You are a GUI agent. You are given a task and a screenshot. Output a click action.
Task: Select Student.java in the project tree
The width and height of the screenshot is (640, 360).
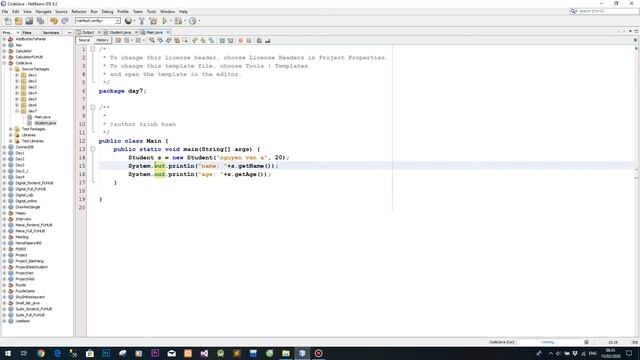[45, 123]
